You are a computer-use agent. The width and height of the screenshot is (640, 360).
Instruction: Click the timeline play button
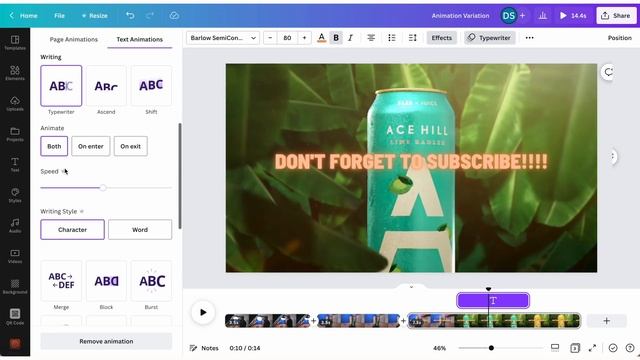(203, 313)
